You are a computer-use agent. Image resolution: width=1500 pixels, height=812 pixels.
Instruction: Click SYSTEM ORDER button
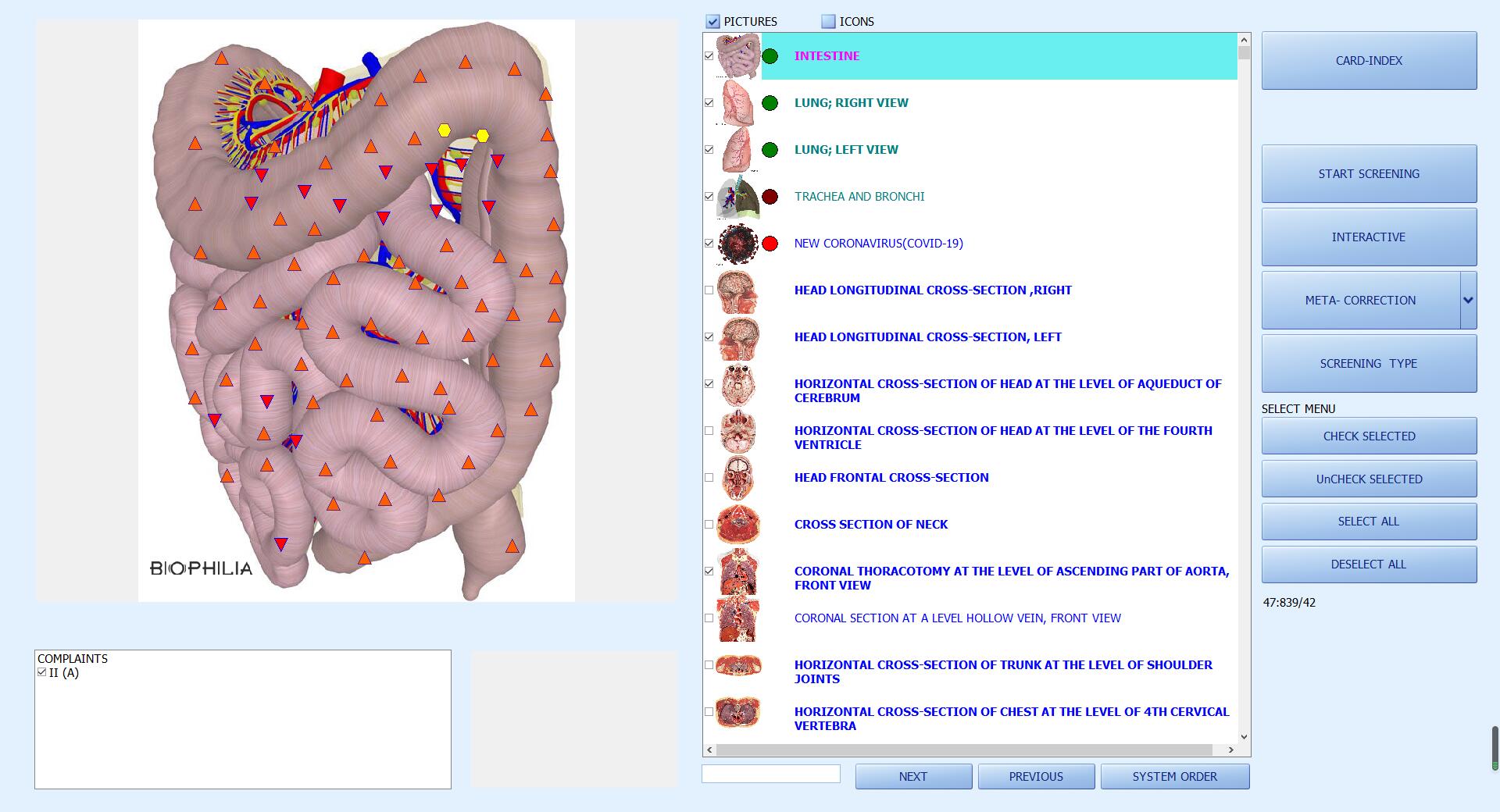coord(1175,777)
